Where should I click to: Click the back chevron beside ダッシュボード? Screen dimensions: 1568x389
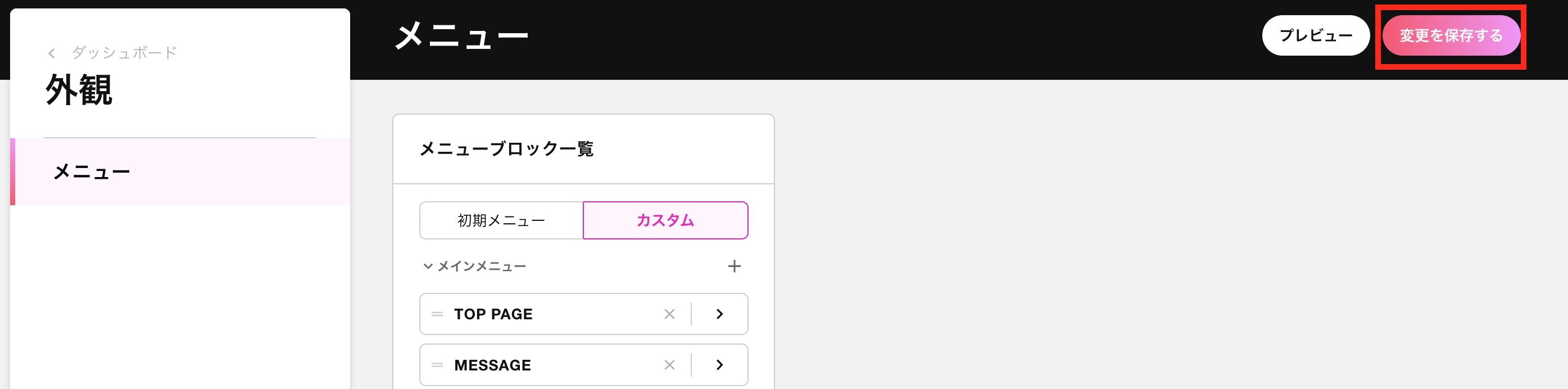pos(52,53)
